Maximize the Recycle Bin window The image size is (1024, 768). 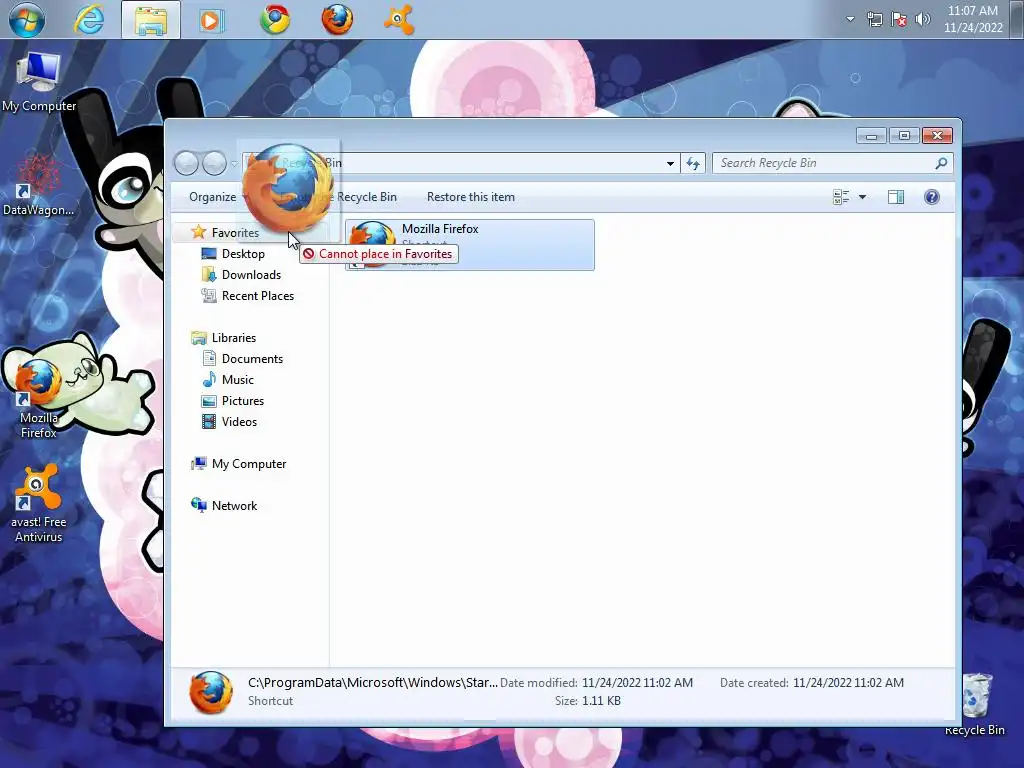[x=904, y=136]
